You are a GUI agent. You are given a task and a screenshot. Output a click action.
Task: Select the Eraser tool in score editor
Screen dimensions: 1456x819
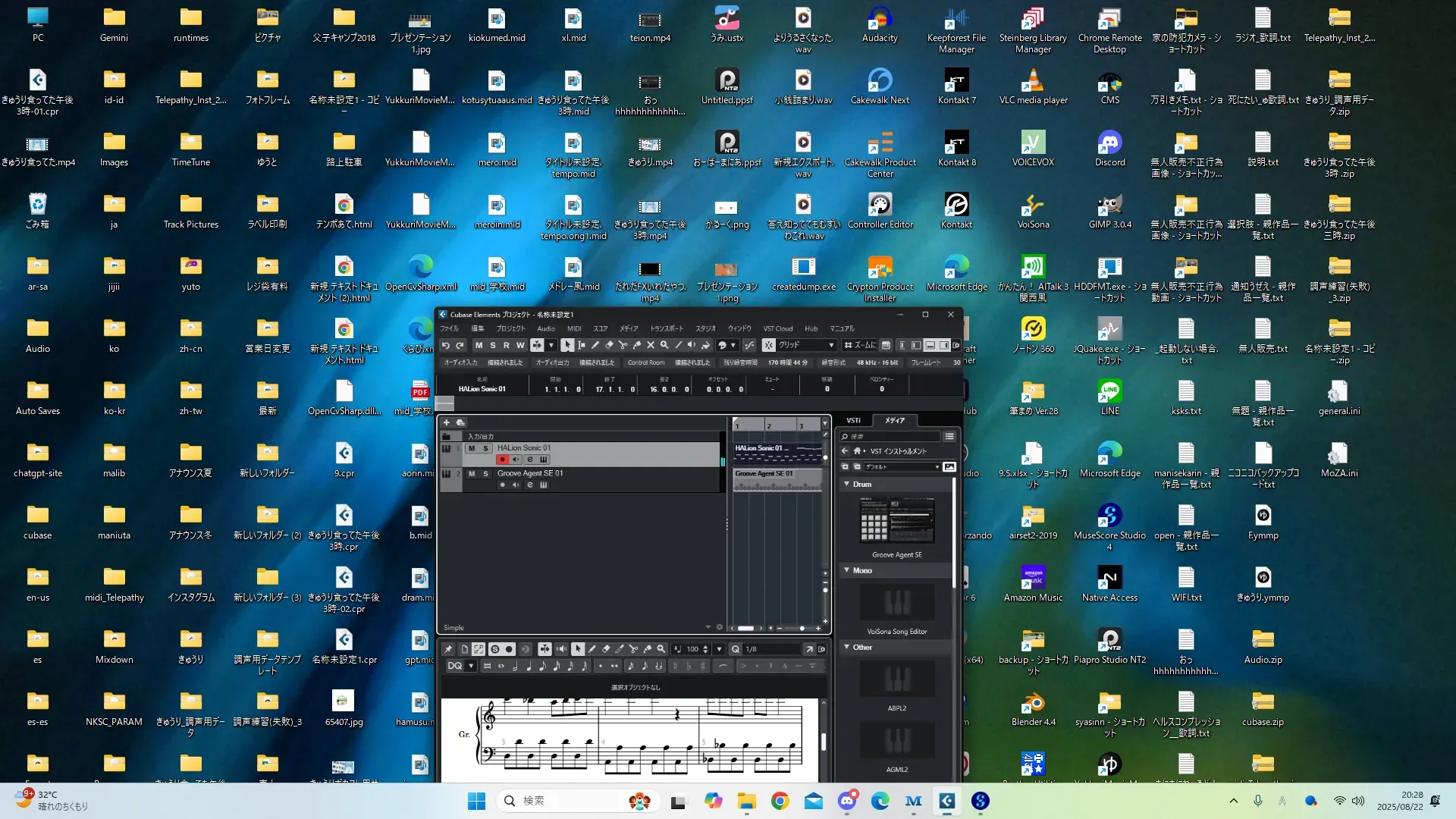(606, 649)
